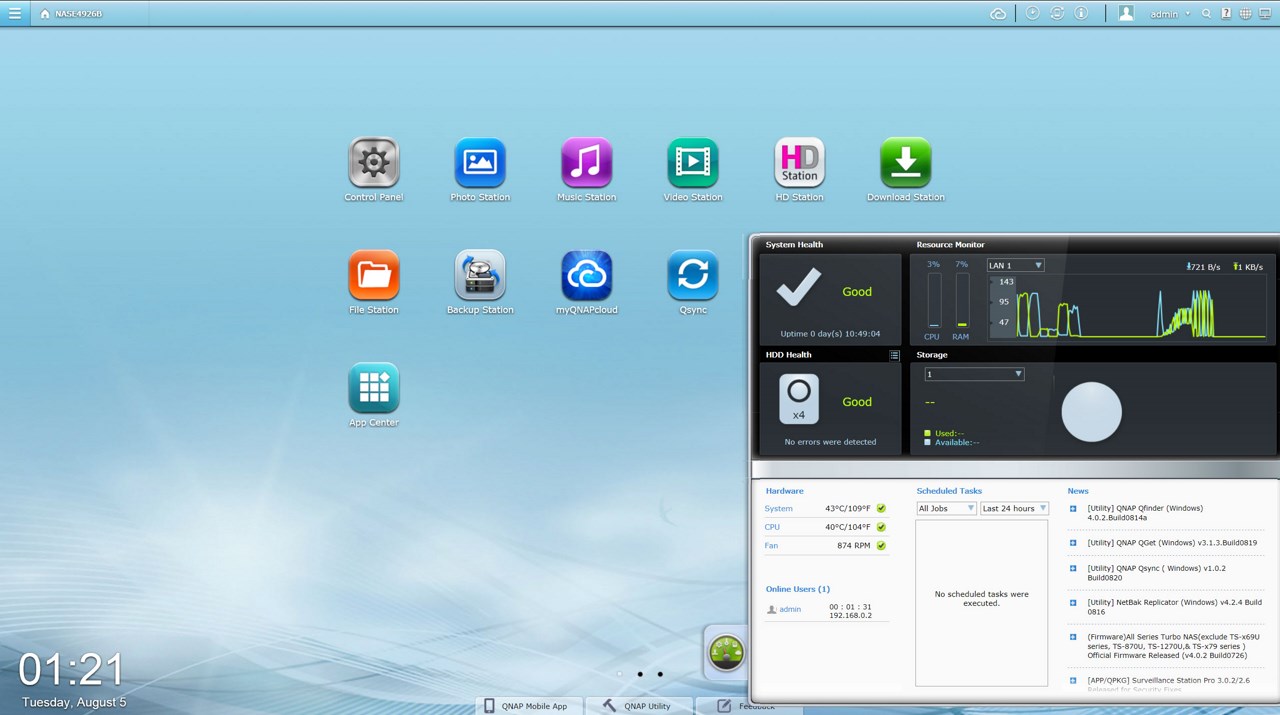The height and width of the screenshot is (715, 1280).
Task: Click the NASE4926B host name
Action: (78, 14)
